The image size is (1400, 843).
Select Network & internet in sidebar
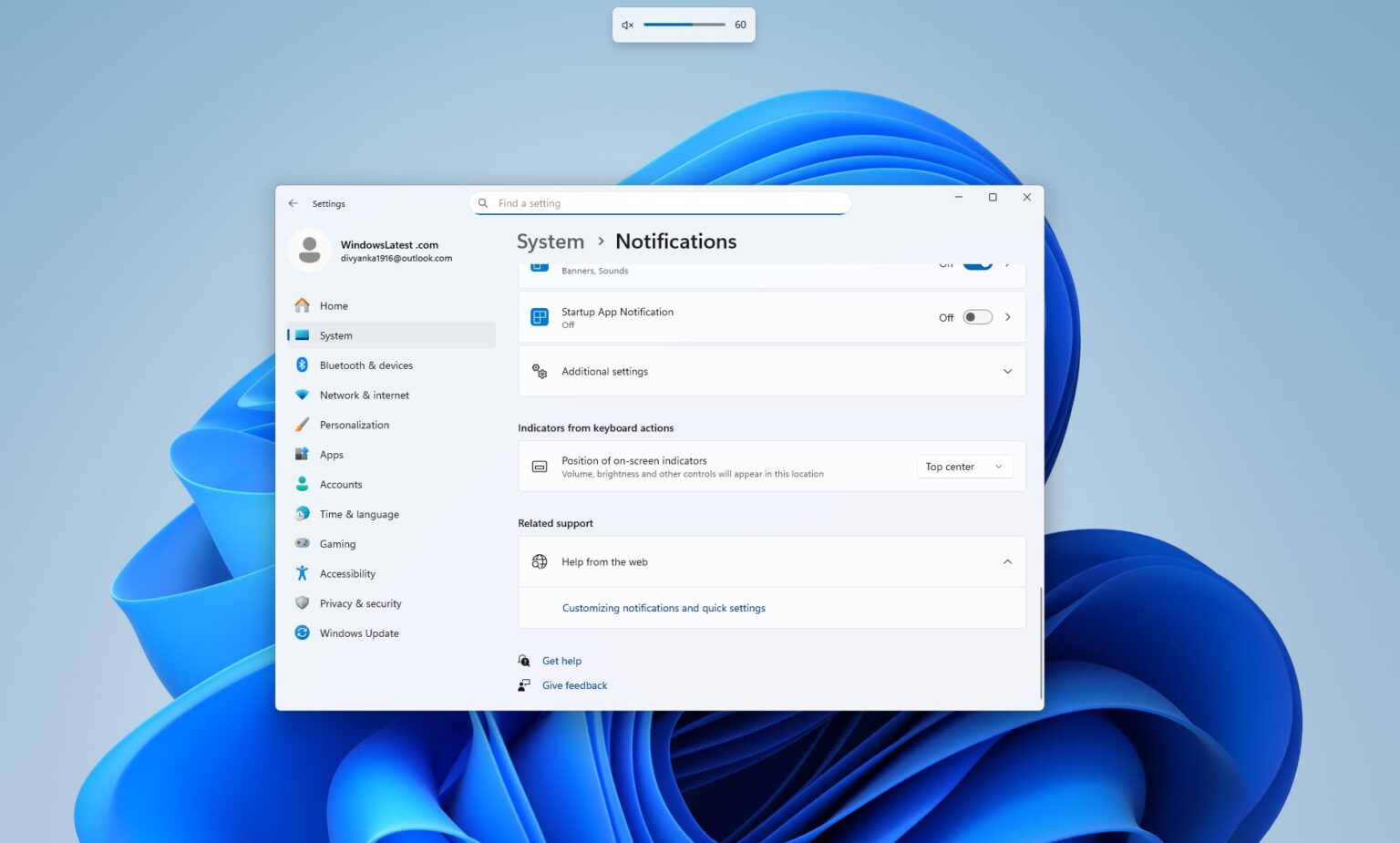click(363, 395)
